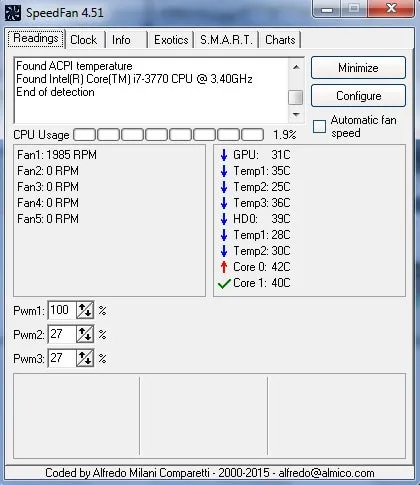Click inside the Pwm3 value field
Viewport: 420px width, 485px height.
click(63, 358)
